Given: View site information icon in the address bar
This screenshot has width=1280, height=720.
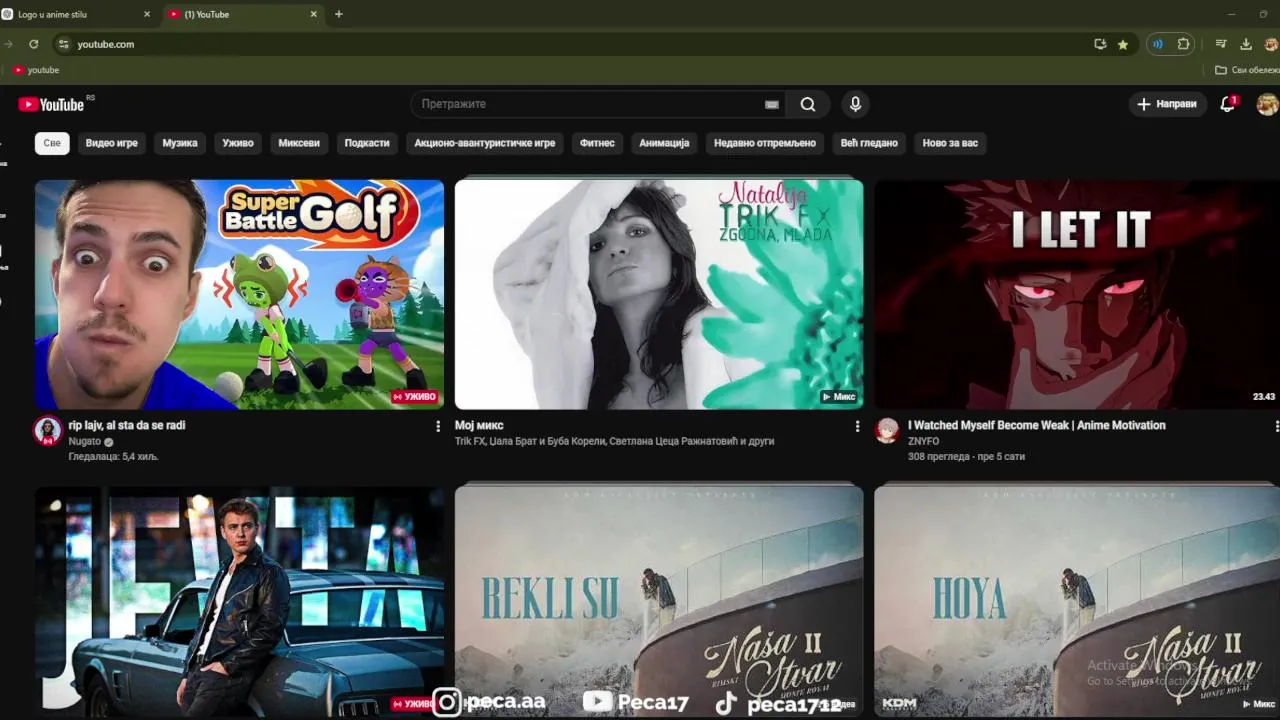Looking at the screenshot, I should click(x=64, y=44).
